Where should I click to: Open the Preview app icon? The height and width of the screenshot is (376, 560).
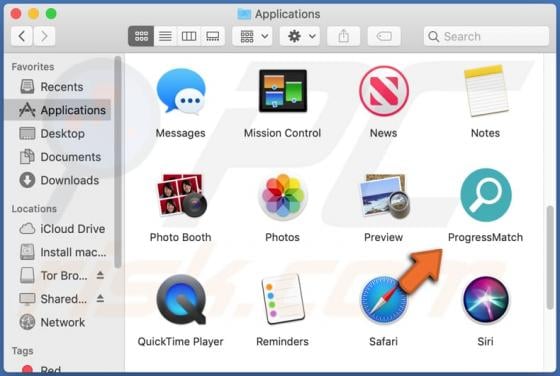[x=384, y=196]
